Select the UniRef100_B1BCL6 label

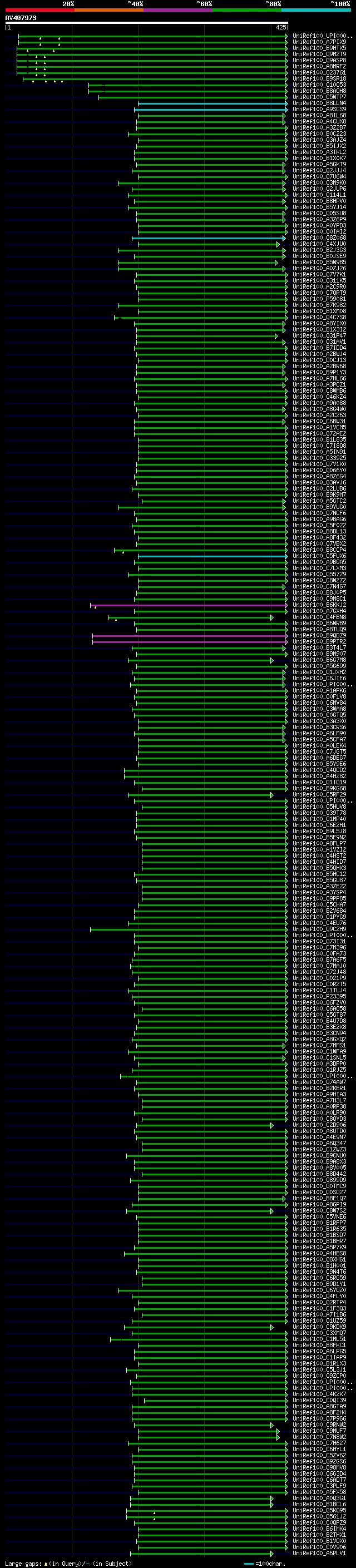point(319,1505)
